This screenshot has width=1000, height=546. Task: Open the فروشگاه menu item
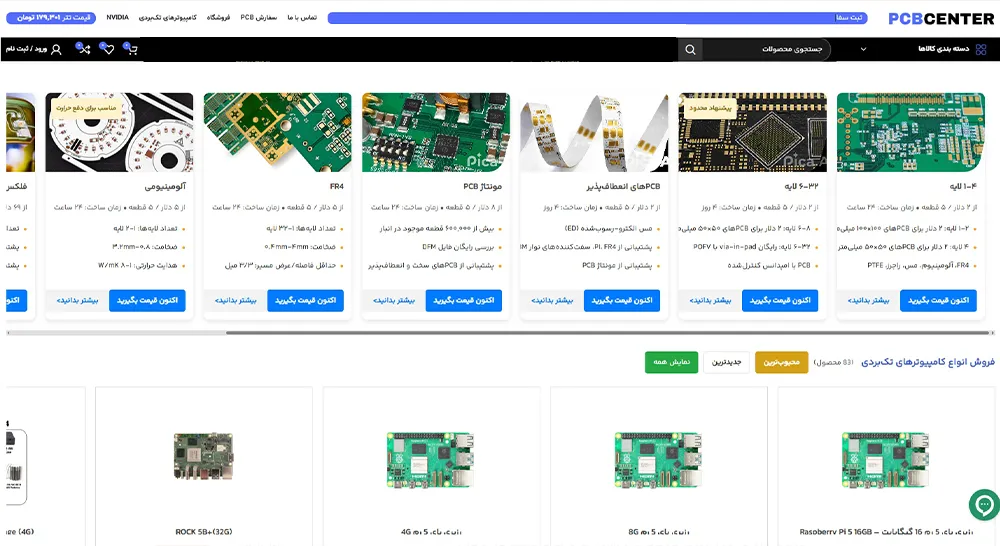tap(218, 17)
